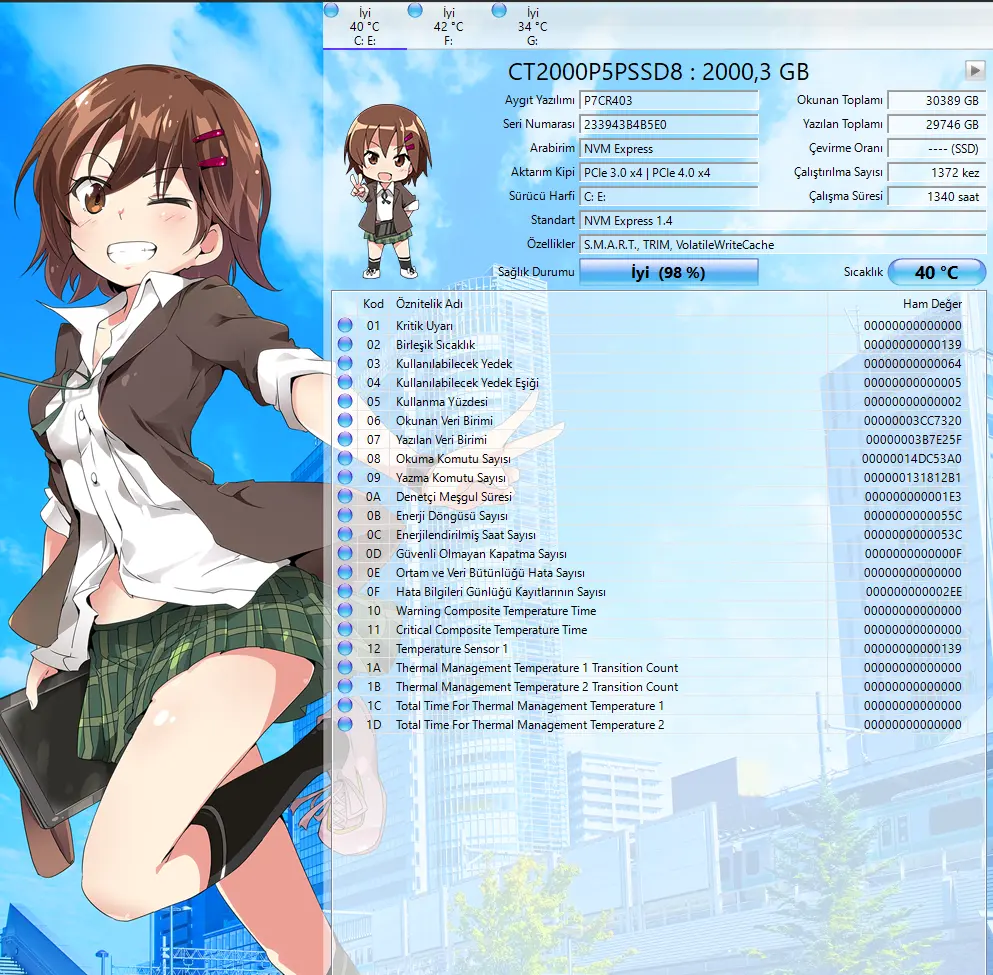Click status icon for Enerjilendirilmiş Saat Sayısı row
The width and height of the screenshot is (993, 975).
coord(345,534)
